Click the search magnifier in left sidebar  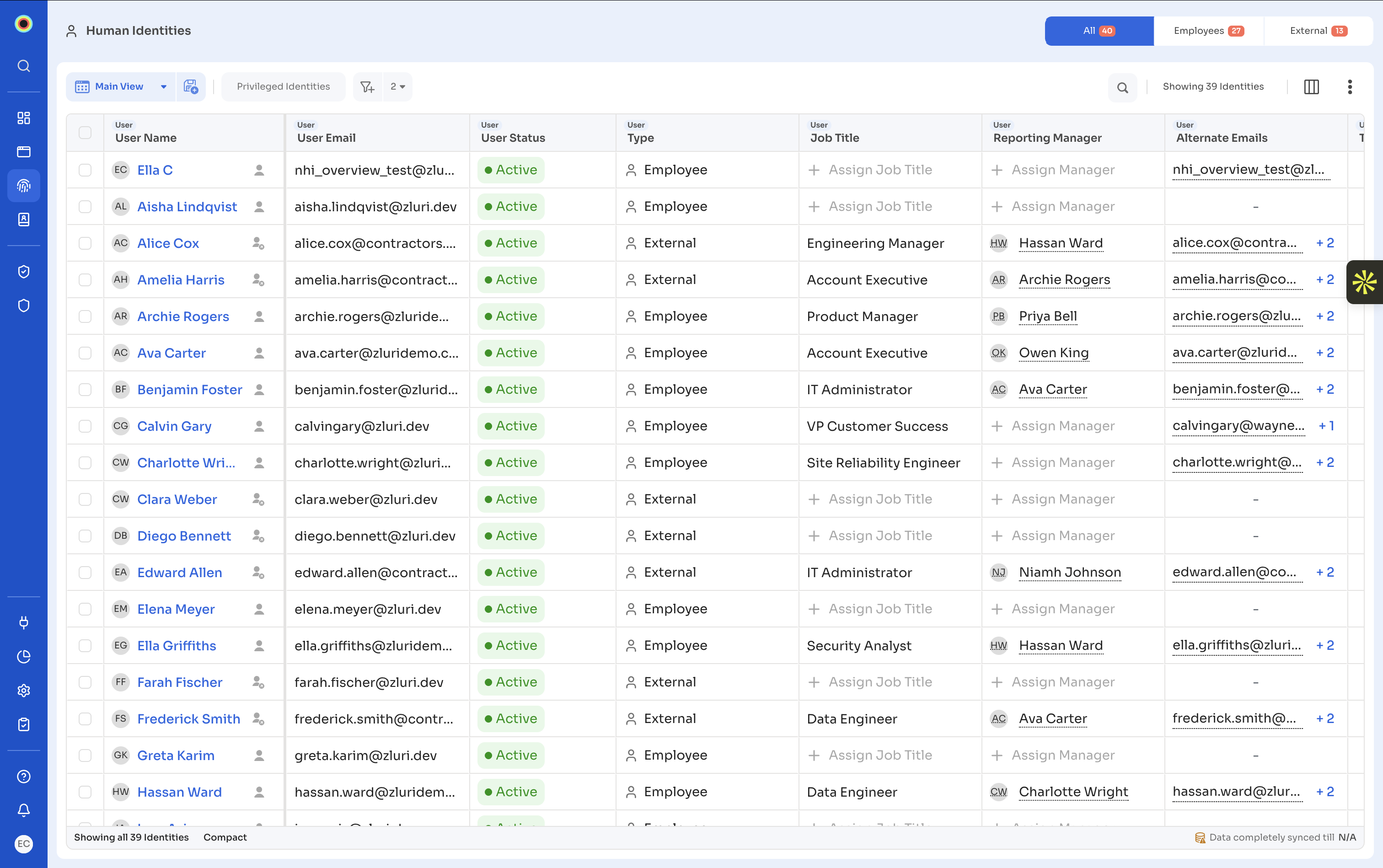(23, 66)
